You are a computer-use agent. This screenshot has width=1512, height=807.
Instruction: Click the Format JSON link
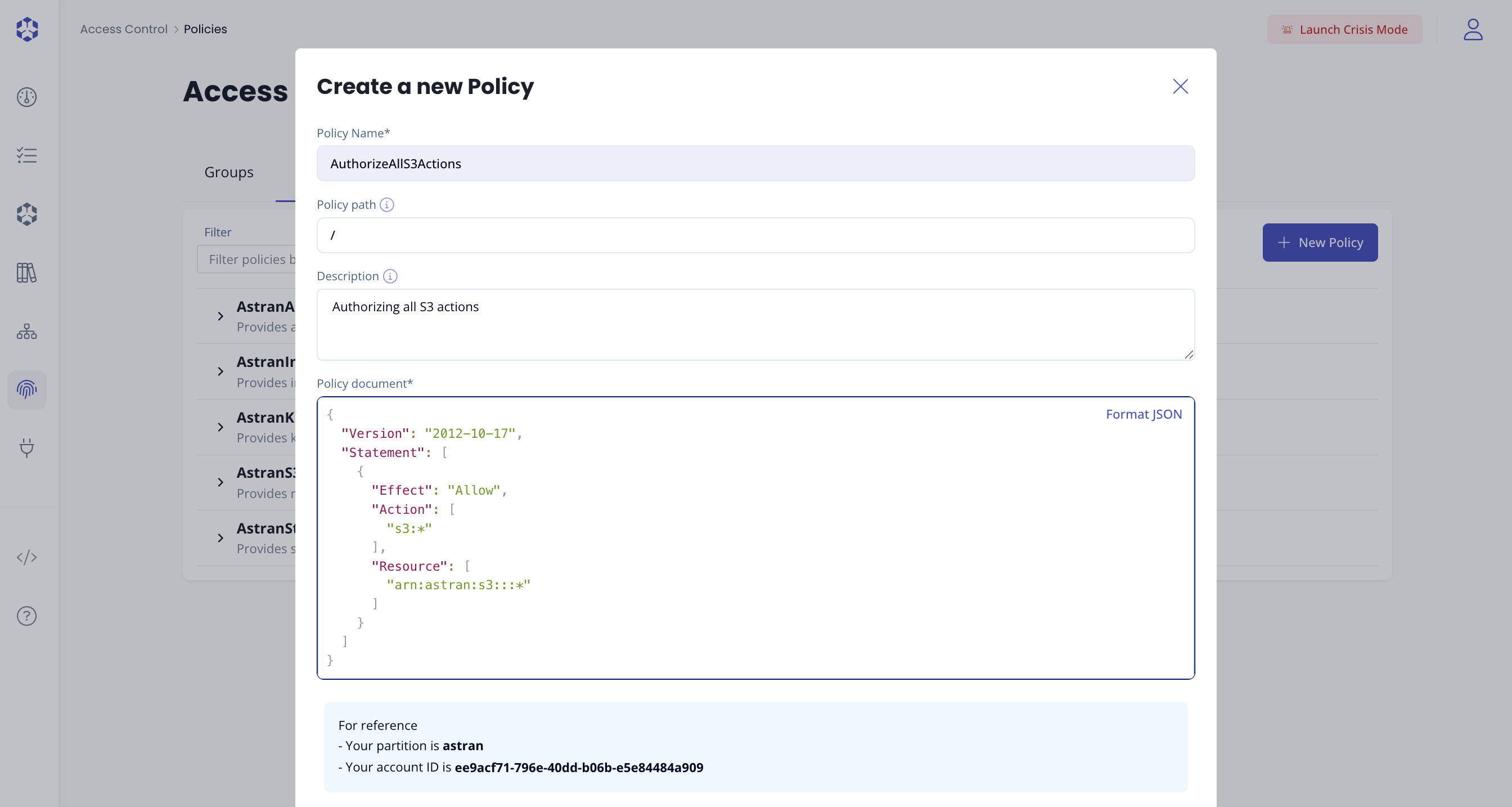pos(1144,414)
